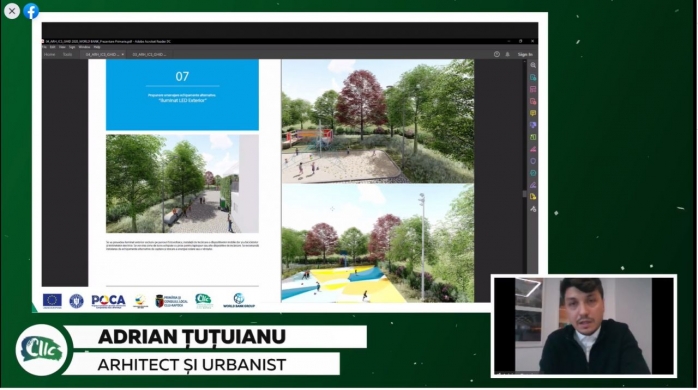Close the overlay with the X button
This screenshot has height=390, width=698.
(12, 11)
